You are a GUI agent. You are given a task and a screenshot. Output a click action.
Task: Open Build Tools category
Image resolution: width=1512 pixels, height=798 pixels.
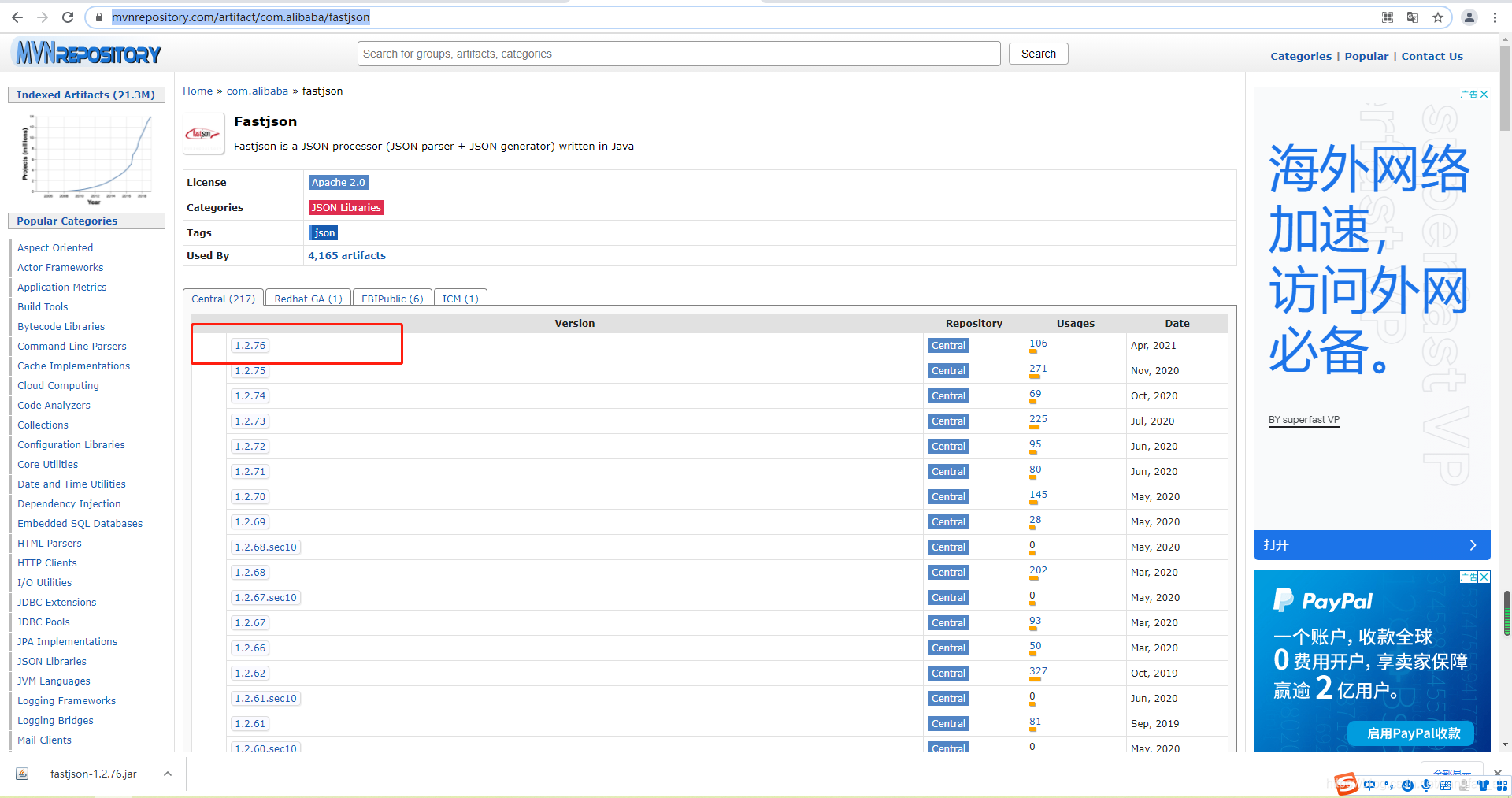pos(43,306)
